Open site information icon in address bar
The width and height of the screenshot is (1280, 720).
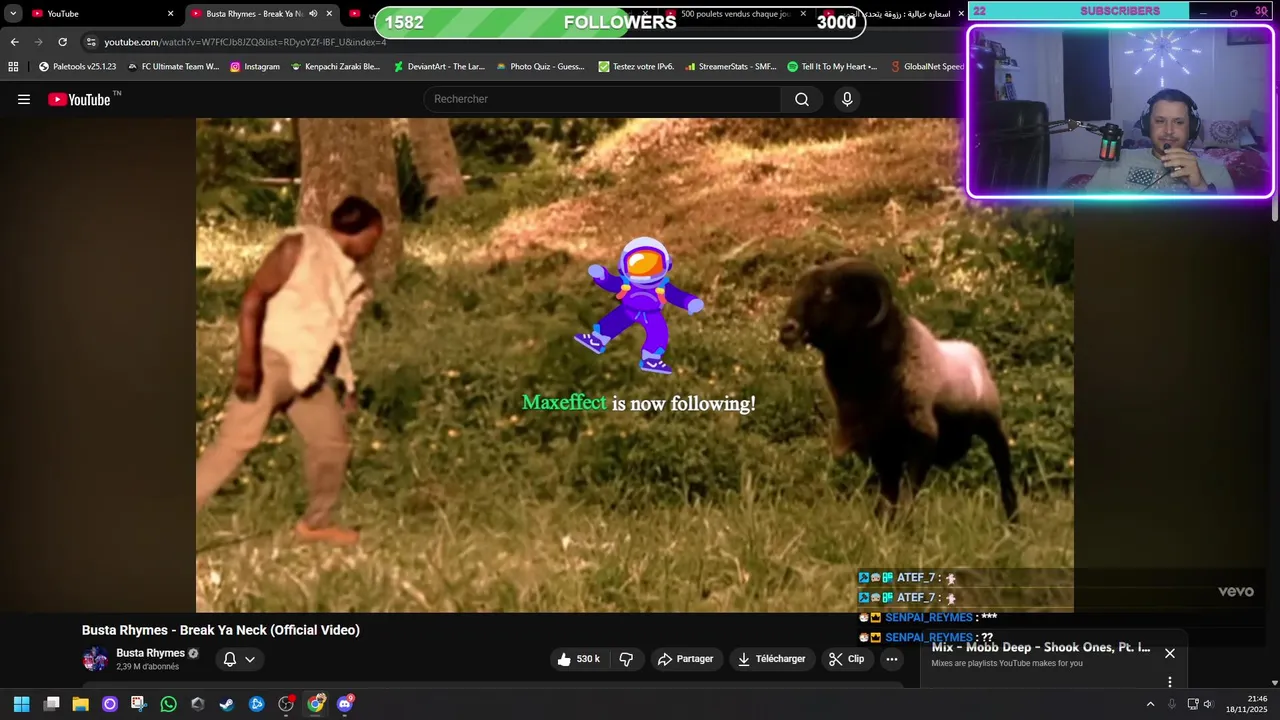pos(91,42)
